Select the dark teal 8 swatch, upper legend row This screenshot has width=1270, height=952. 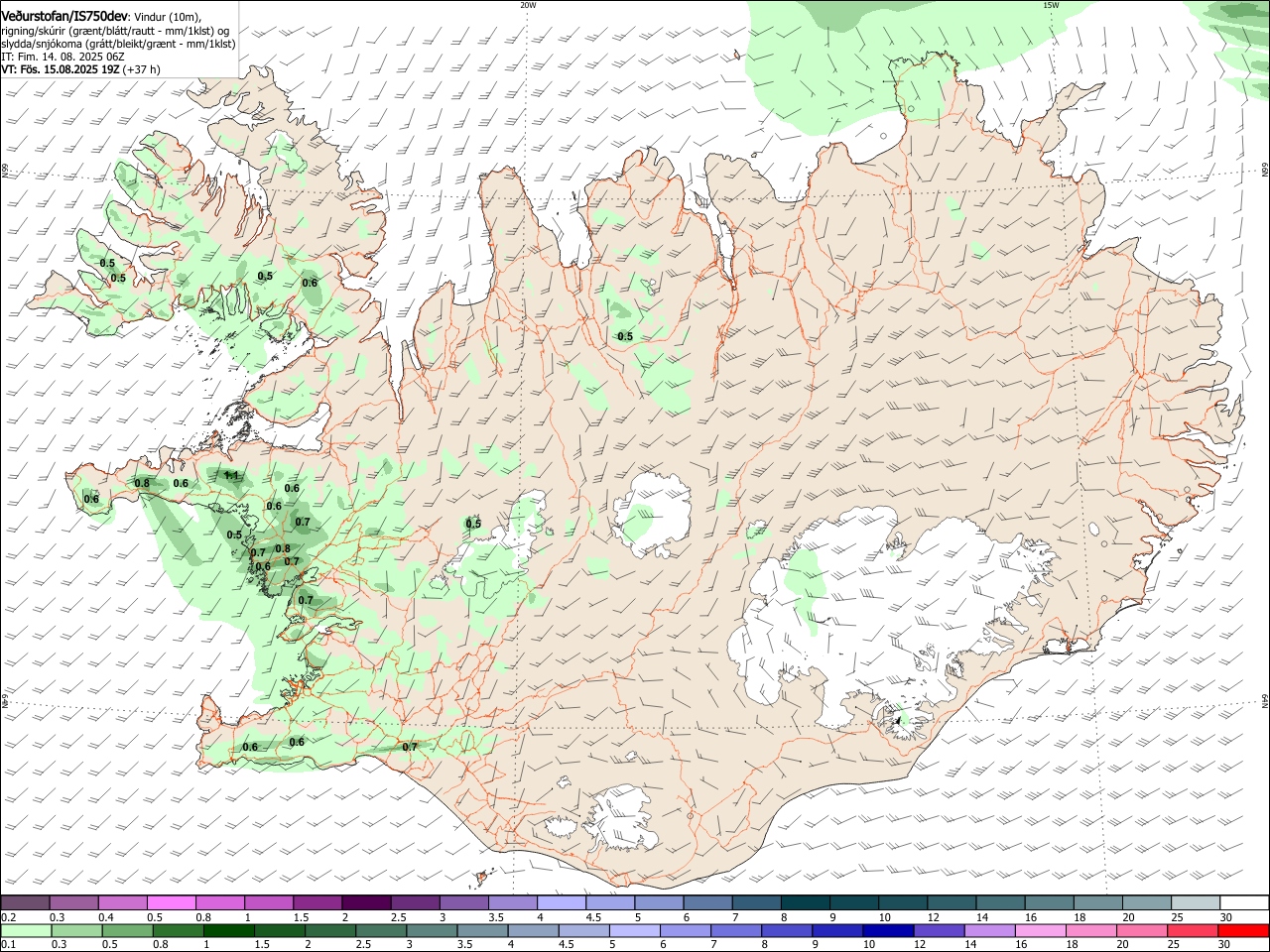pos(806,903)
